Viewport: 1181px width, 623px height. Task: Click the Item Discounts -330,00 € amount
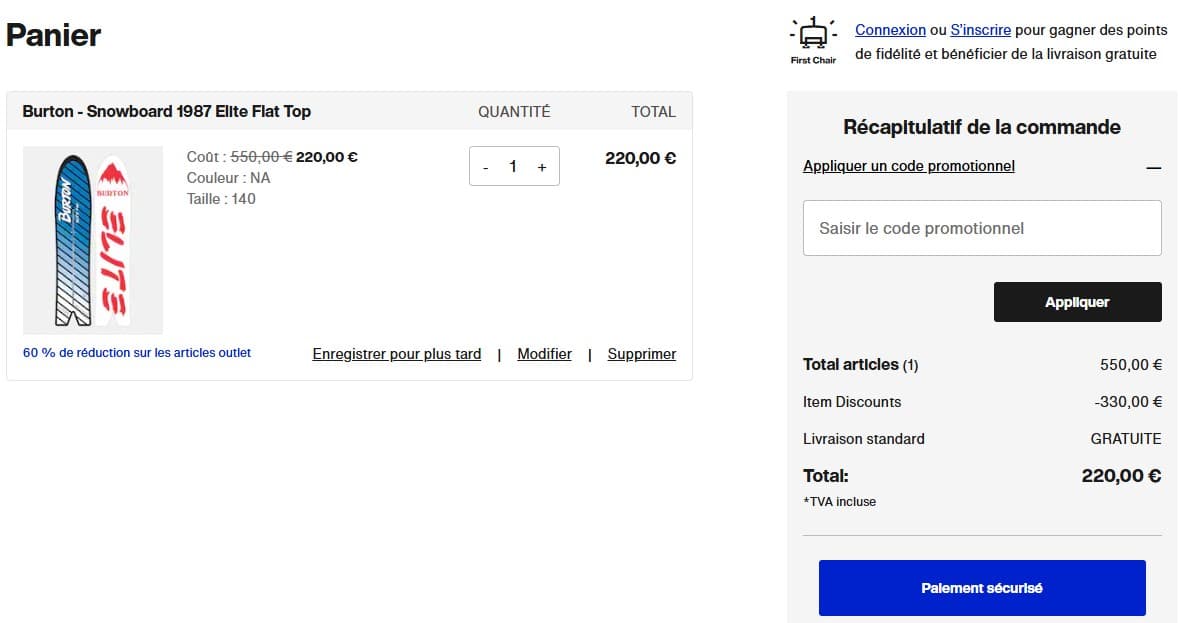(x=1128, y=402)
